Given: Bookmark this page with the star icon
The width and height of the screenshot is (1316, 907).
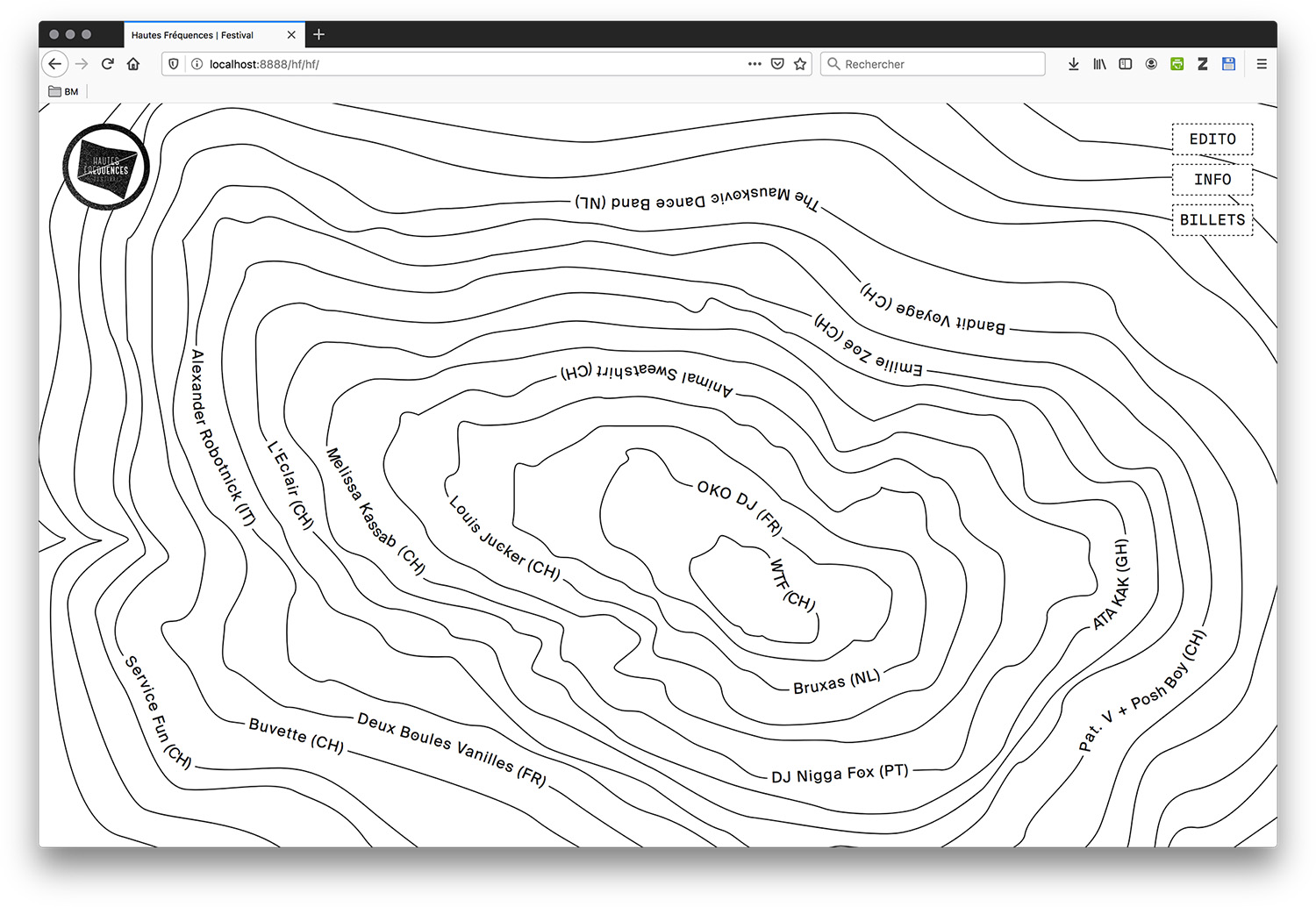Looking at the screenshot, I should pyautogui.click(x=800, y=64).
